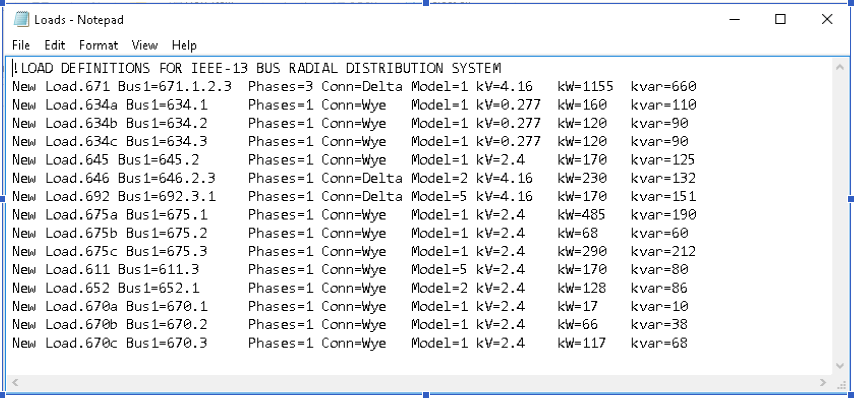858x399 pixels.
Task: Open the Help menu
Action: (x=184, y=45)
